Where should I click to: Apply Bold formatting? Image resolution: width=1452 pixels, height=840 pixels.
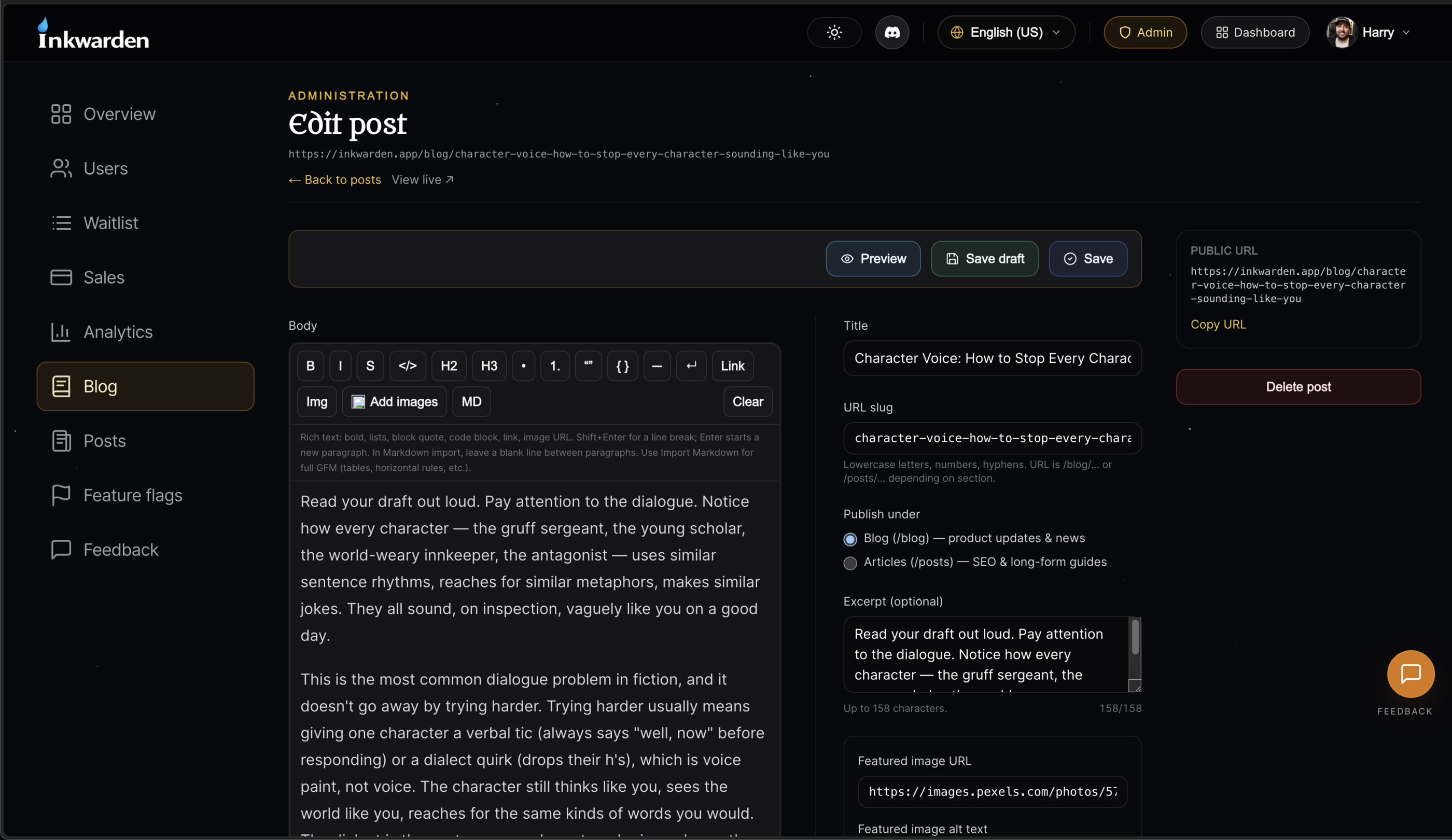click(x=311, y=366)
